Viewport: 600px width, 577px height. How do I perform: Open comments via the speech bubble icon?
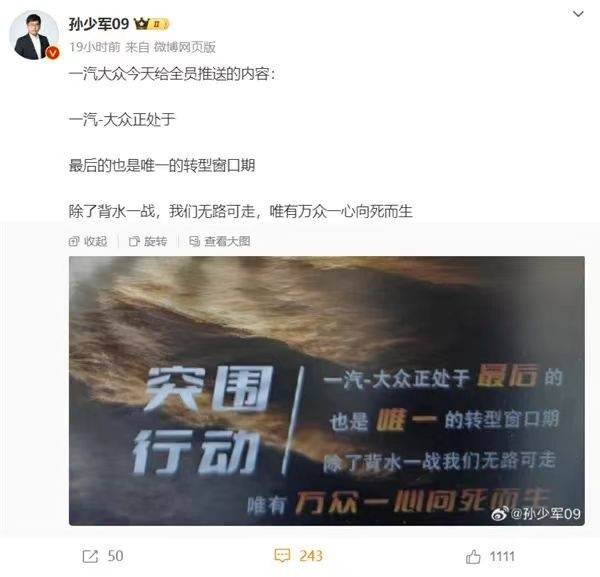tap(282, 556)
